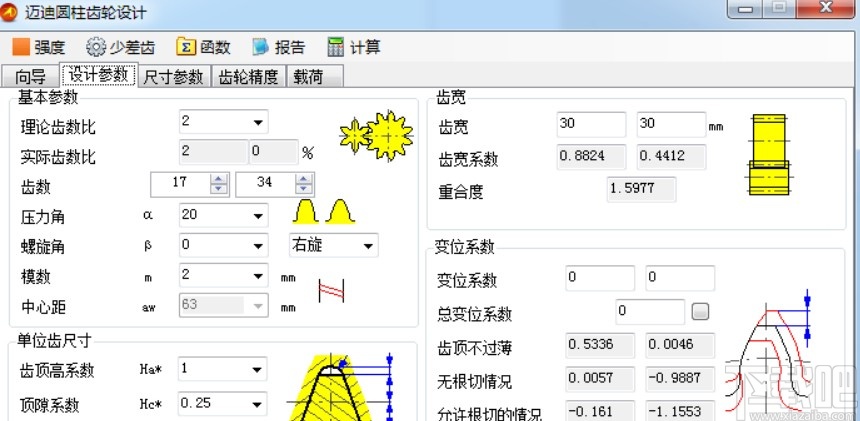This screenshot has height=421, width=860.
Task: Increase tooth count 34 with up arrow
Action: (x=304, y=179)
